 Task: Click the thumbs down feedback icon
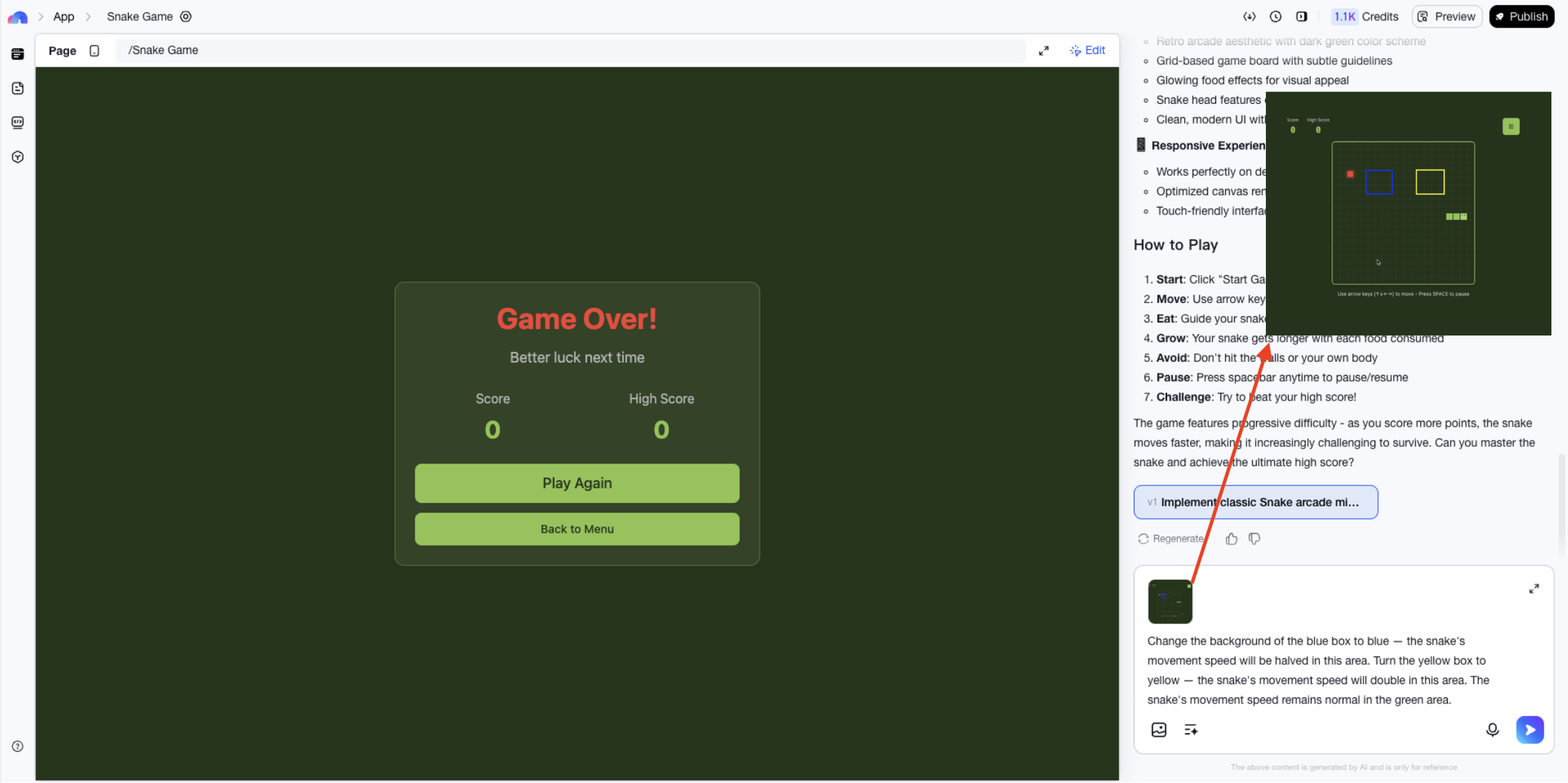click(x=1255, y=539)
